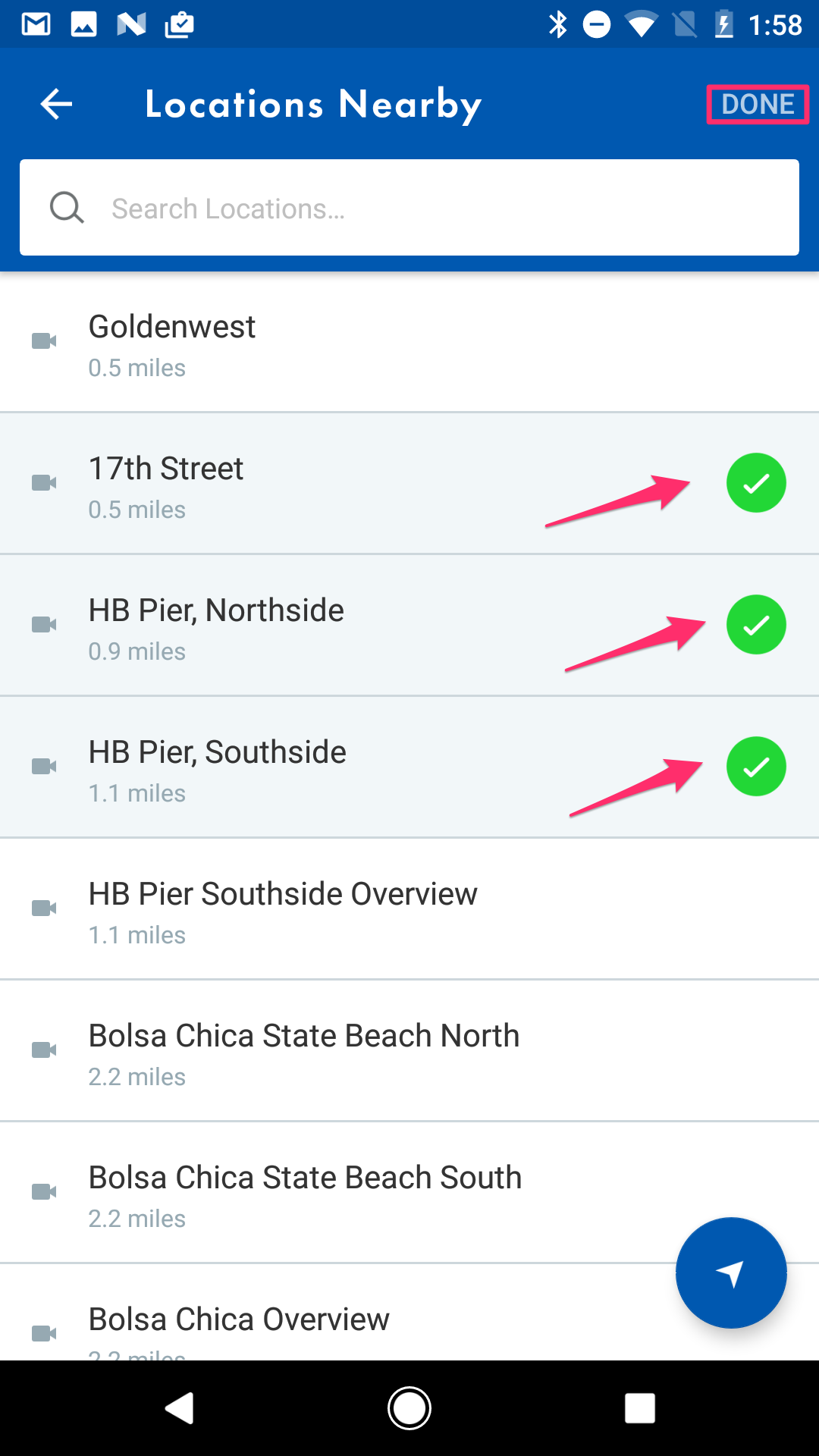The width and height of the screenshot is (819, 1456).
Task: Uncheck the HB Pier, Northside checkmark
Action: click(756, 625)
